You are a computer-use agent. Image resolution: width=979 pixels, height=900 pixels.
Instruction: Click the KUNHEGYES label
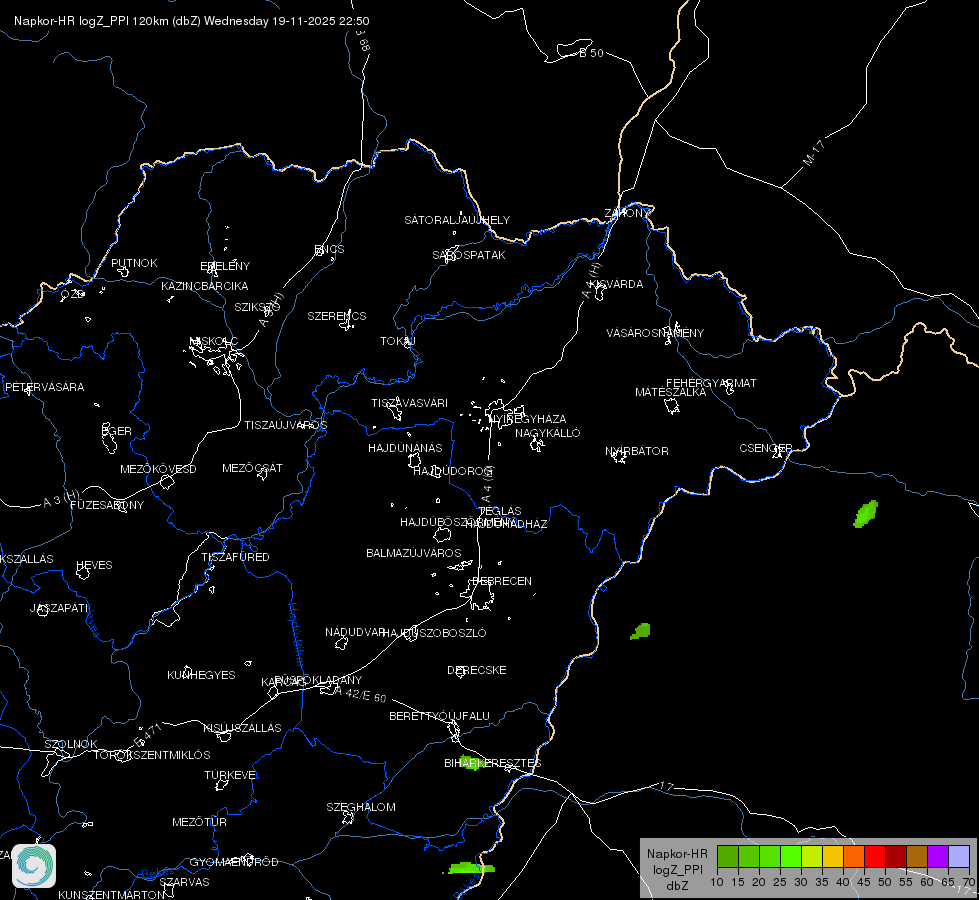(x=201, y=675)
